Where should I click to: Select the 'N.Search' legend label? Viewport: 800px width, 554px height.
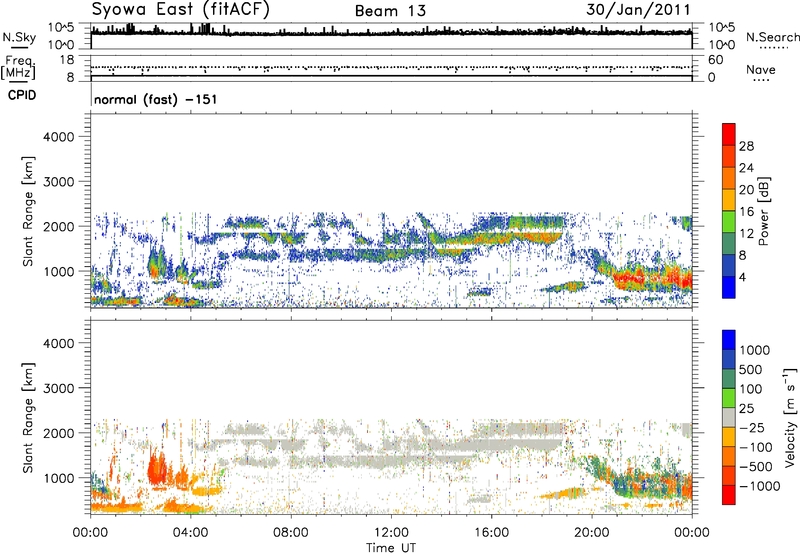click(x=772, y=37)
